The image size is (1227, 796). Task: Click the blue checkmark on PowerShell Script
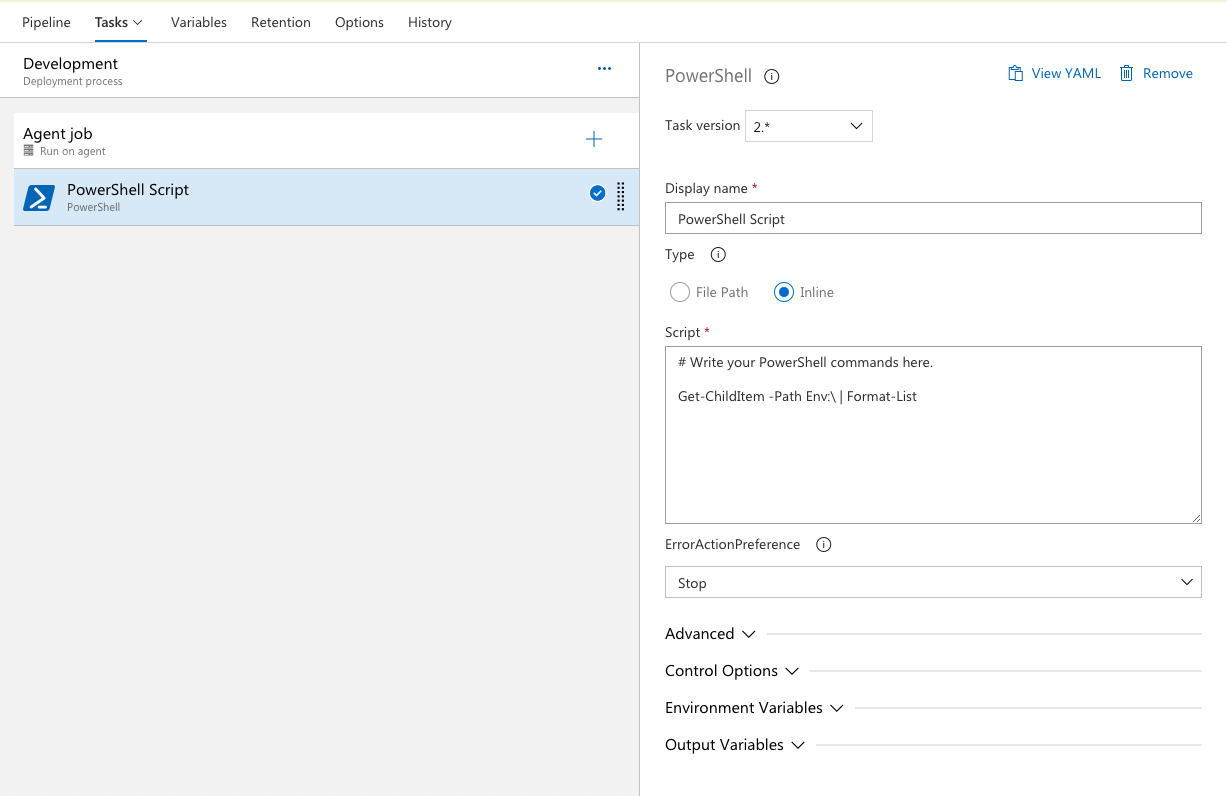597,193
